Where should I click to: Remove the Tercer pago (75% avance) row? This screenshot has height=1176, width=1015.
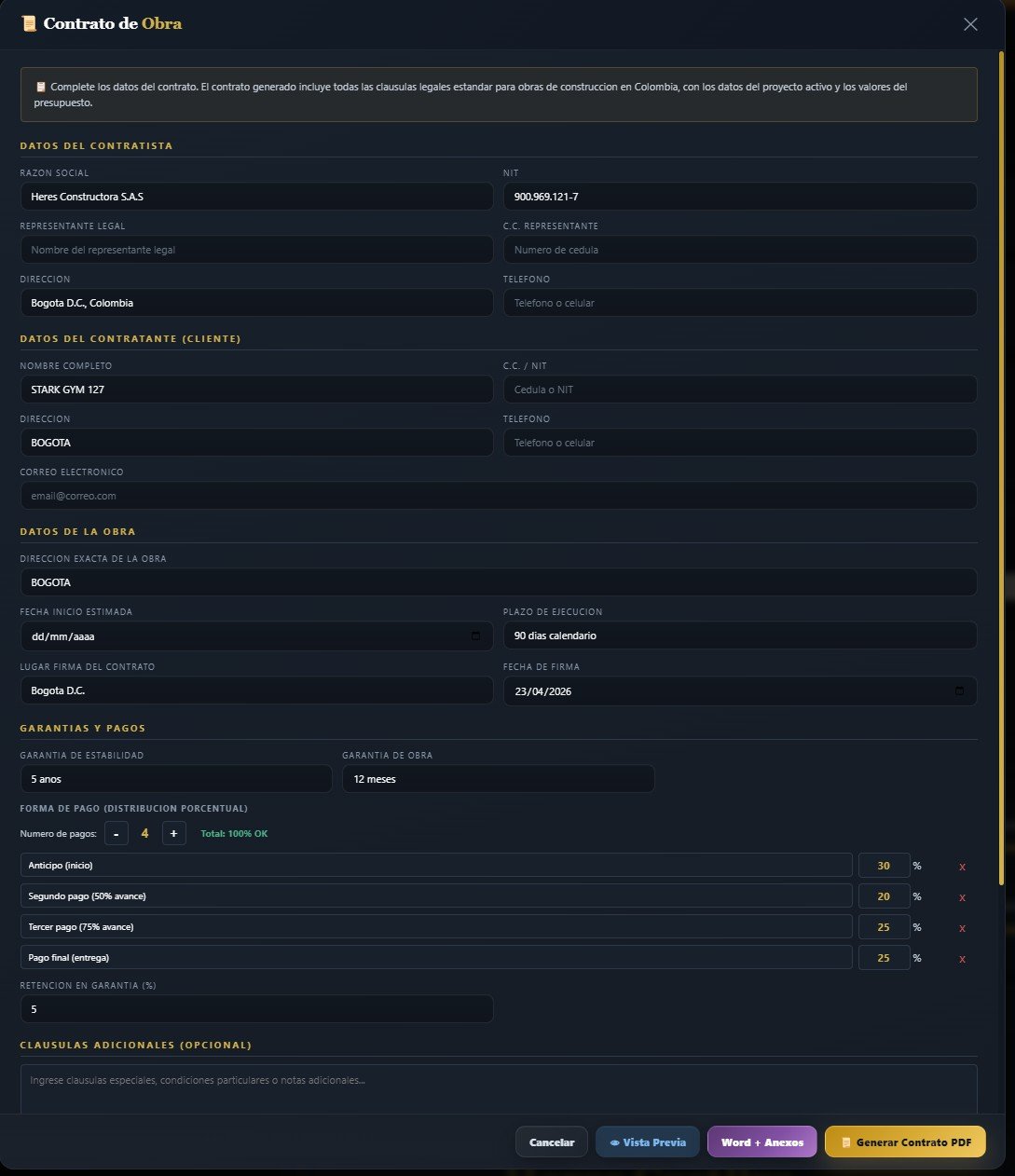[962, 928]
